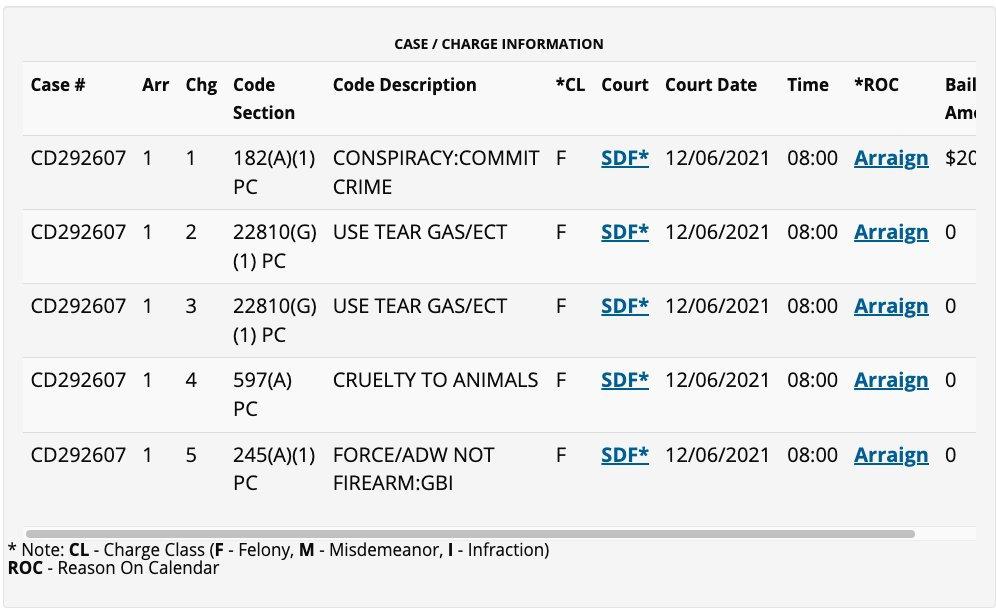Click the *ROC column header
This screenshot has width=996, height=609.
876,85
